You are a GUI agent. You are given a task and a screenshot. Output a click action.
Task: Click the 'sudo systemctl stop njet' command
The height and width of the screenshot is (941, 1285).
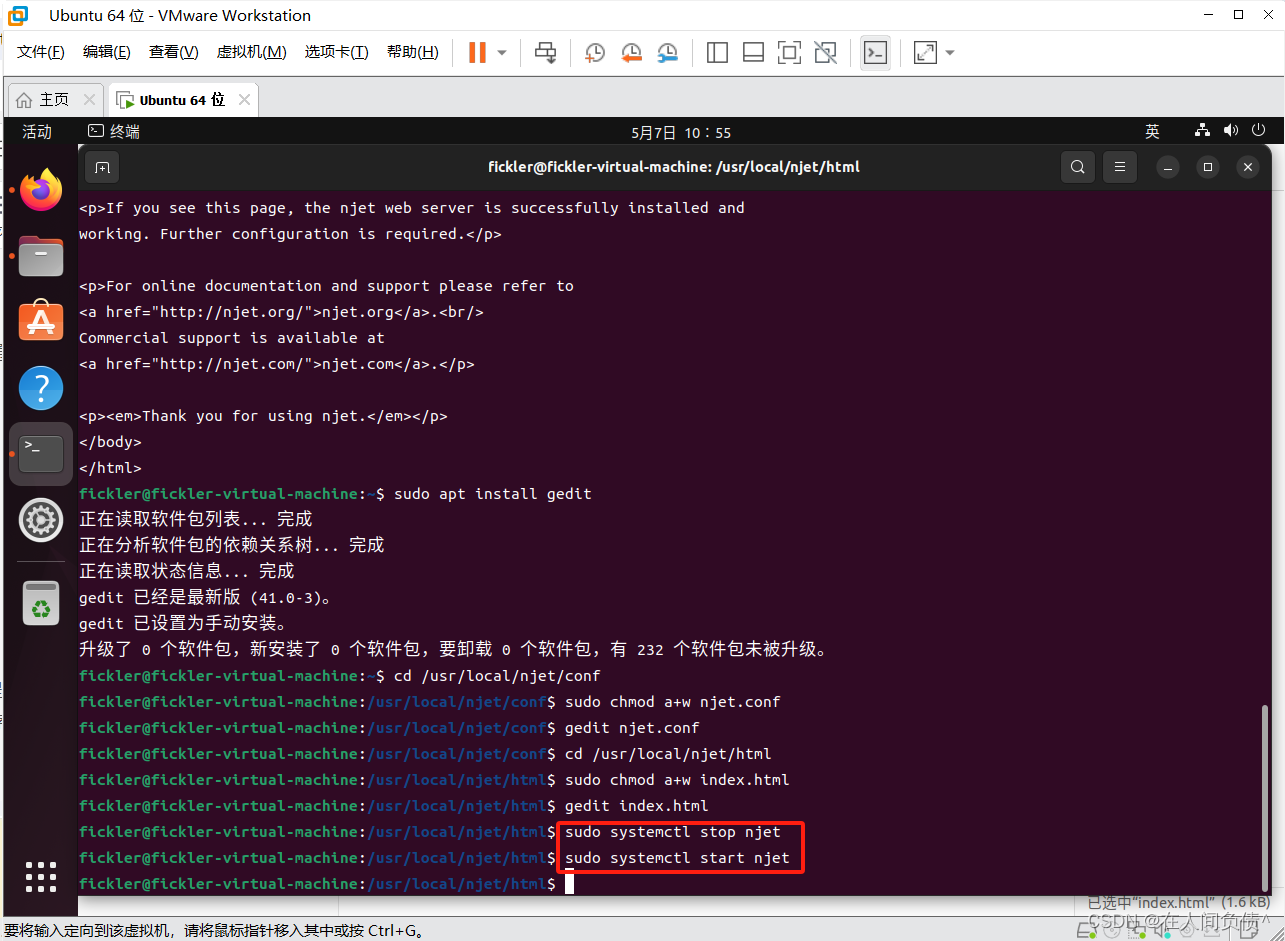pyautogui.click(x=672, y=832)
